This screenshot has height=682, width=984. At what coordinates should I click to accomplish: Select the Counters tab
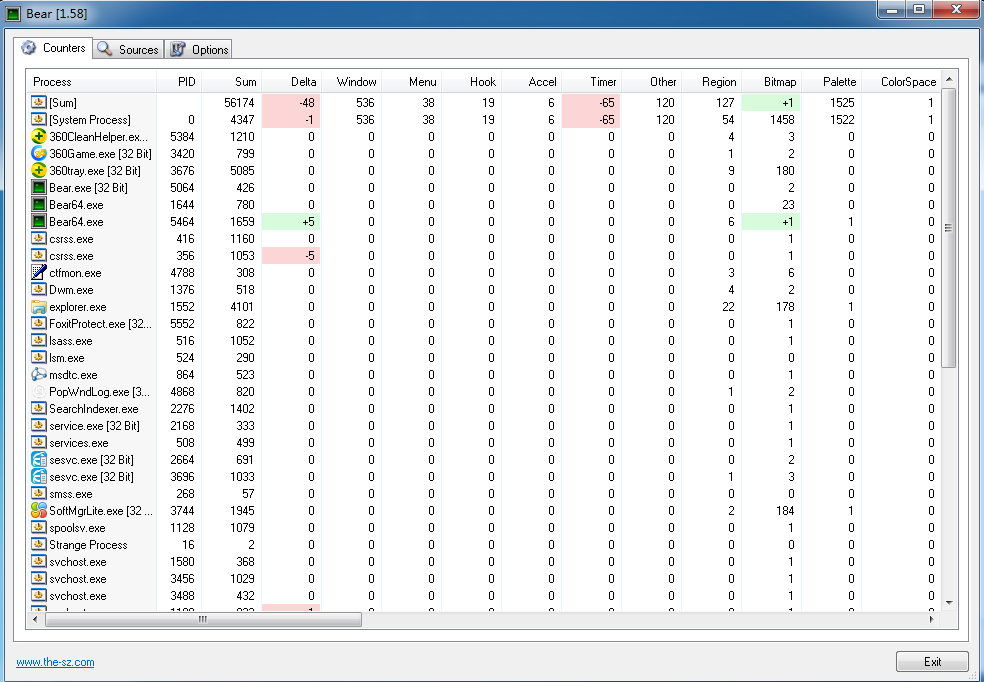pyautogui.click(x=54, y=48)
